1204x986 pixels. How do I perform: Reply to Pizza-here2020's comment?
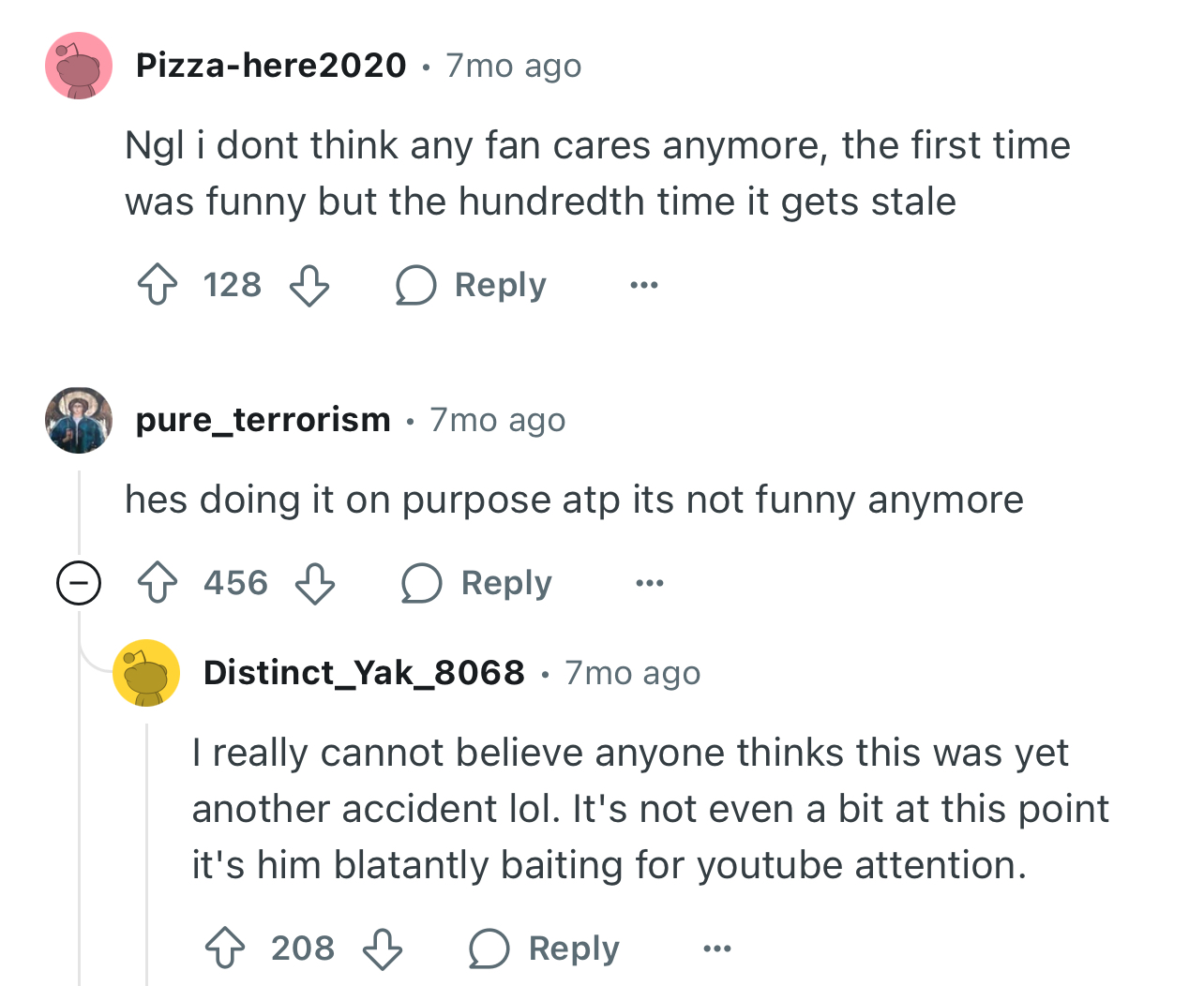tap(472, 285)
